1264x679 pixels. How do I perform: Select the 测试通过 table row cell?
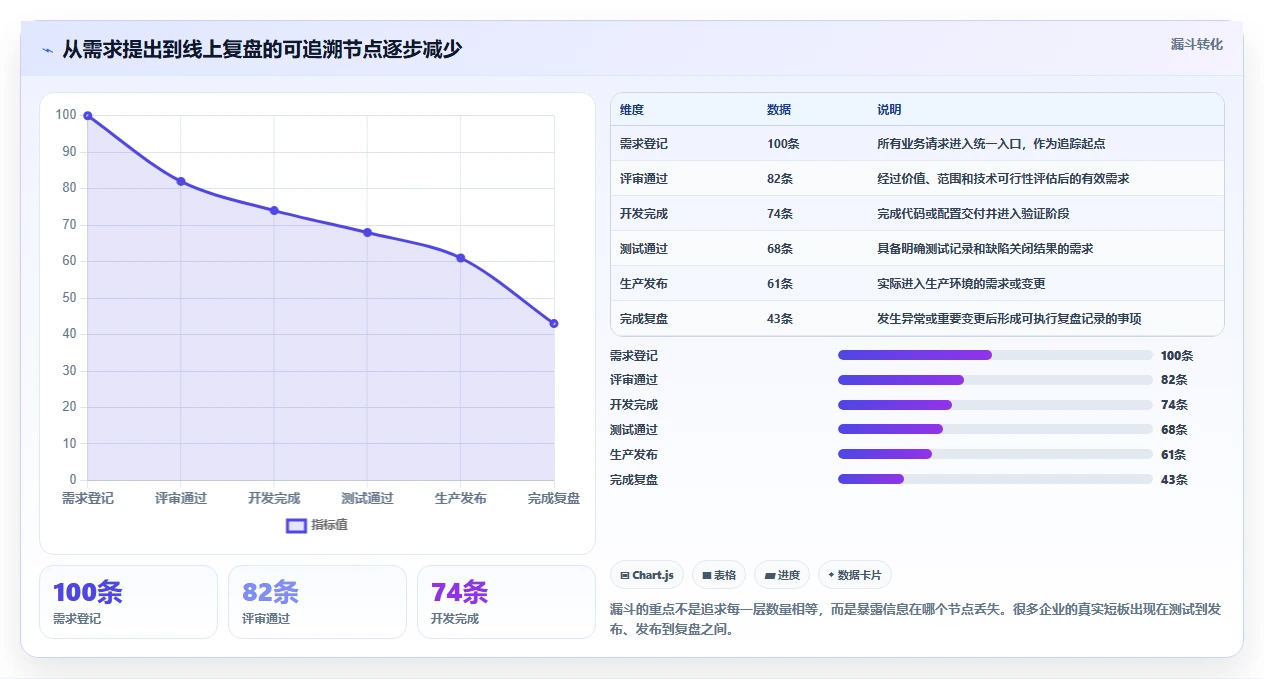[x=644, y=249]
